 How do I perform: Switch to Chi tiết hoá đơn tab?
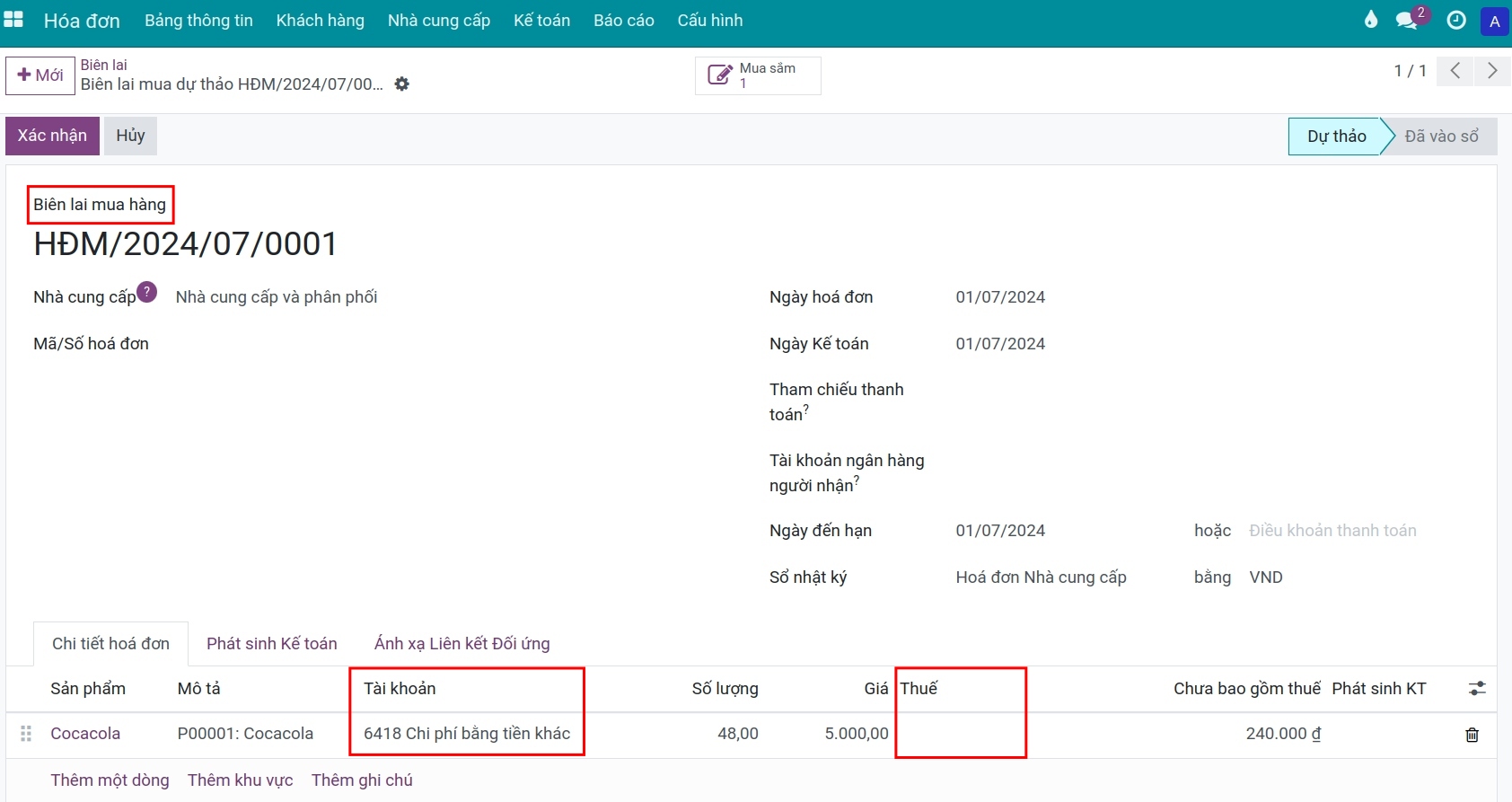click(x=110, y=644)
